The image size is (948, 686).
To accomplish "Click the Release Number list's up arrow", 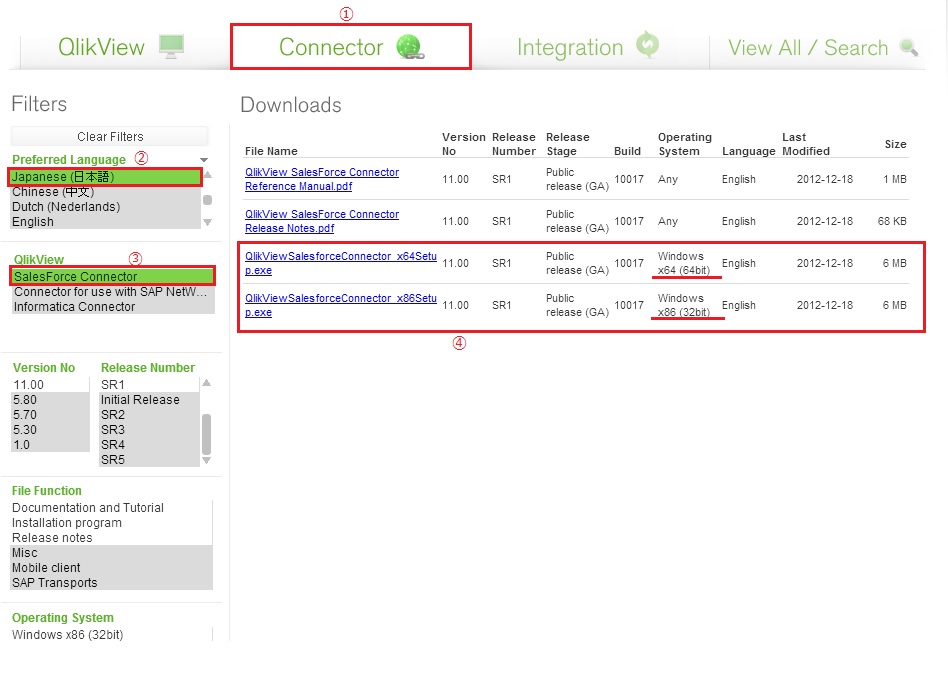I will click(207, 383).
